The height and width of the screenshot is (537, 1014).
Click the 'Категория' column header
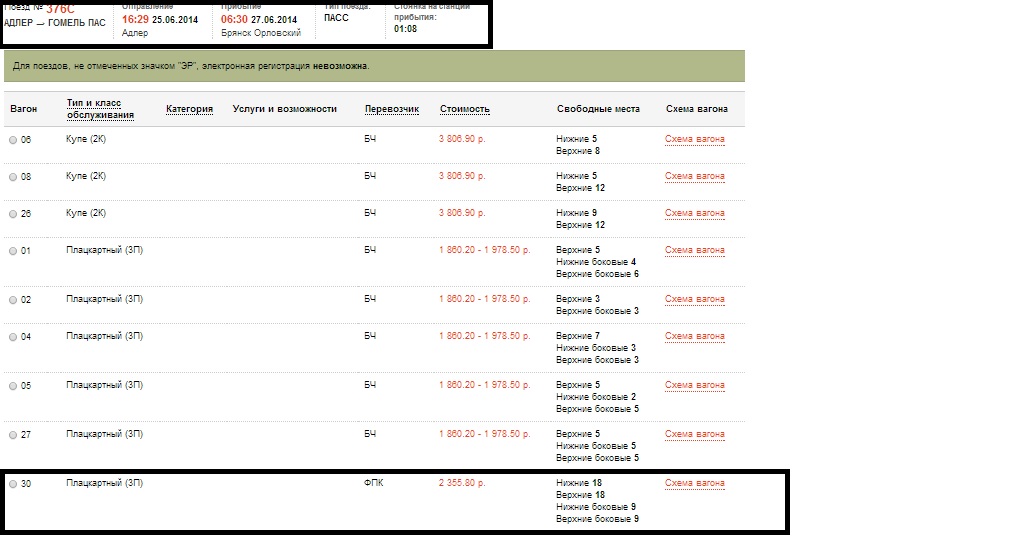(189, 109)
